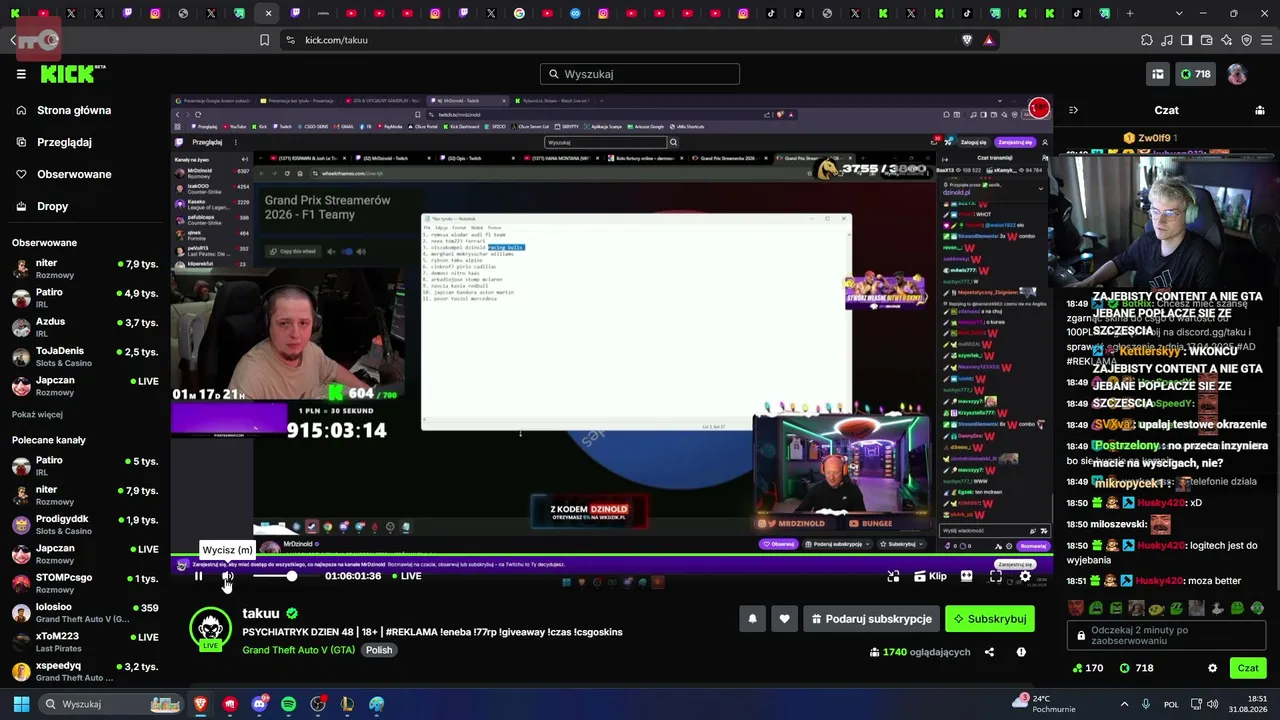Toggle notification bell for takuu

click(x=753, y=619)
